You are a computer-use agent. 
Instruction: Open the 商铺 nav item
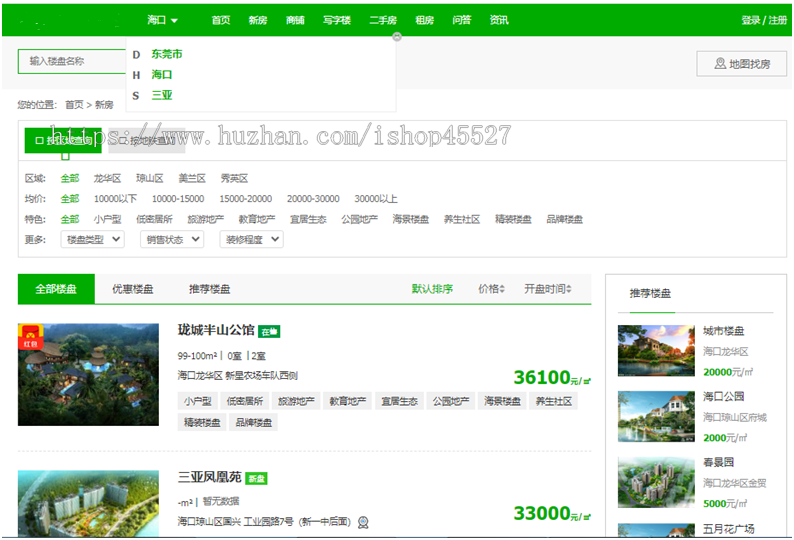(x=295, y=20)
